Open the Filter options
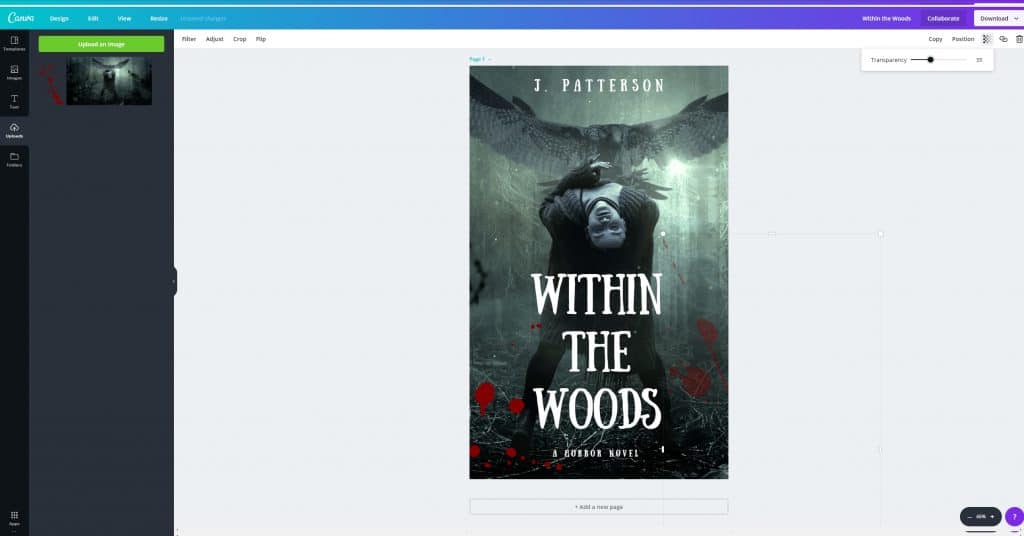The width and height of the screenshot is (1024, 536). [188, 39]
